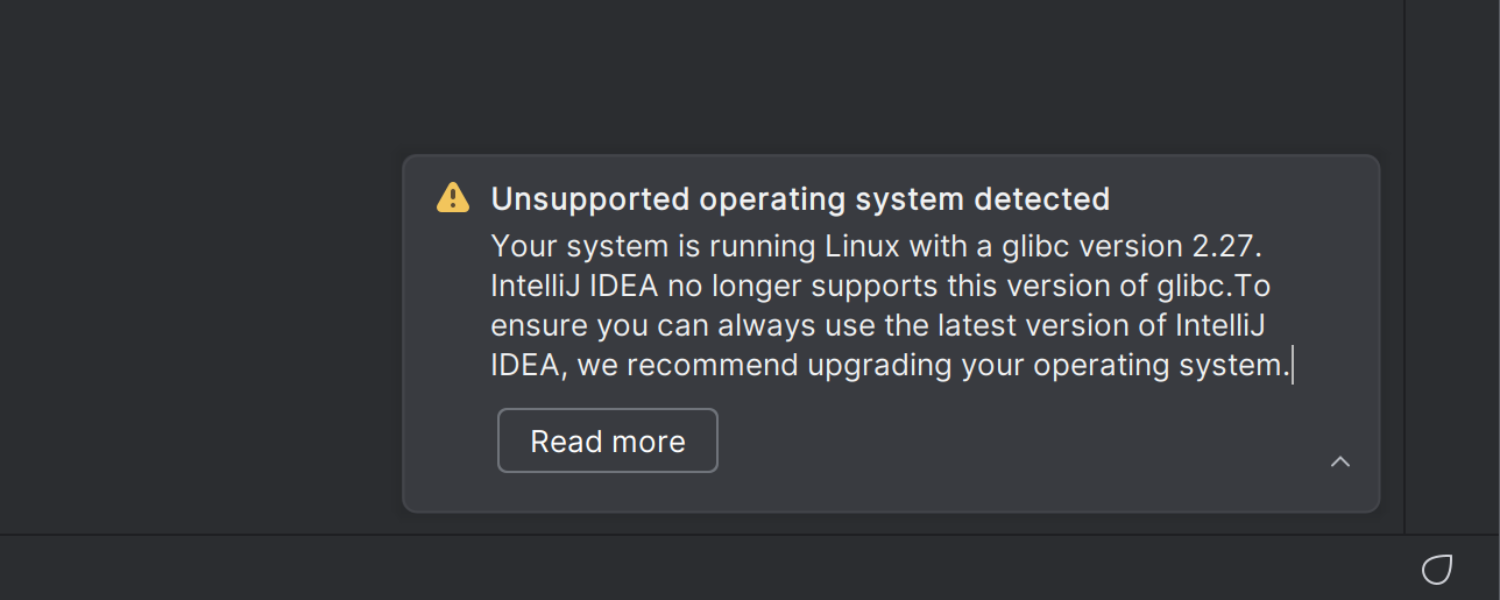Click empty editor area left of notification
This screenshot has width=1500, height=600.
coord(200,330)
